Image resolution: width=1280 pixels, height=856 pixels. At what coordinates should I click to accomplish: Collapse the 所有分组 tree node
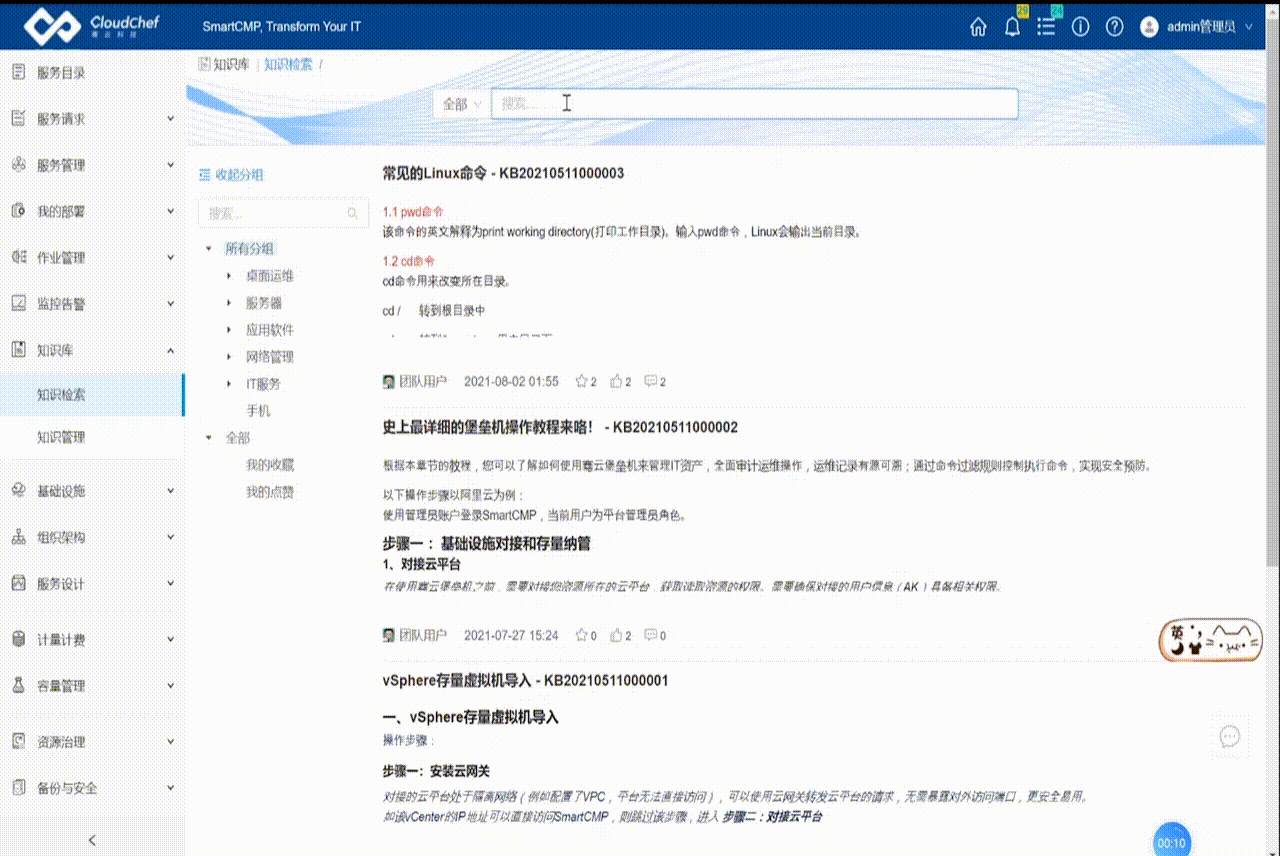point(208,249)
